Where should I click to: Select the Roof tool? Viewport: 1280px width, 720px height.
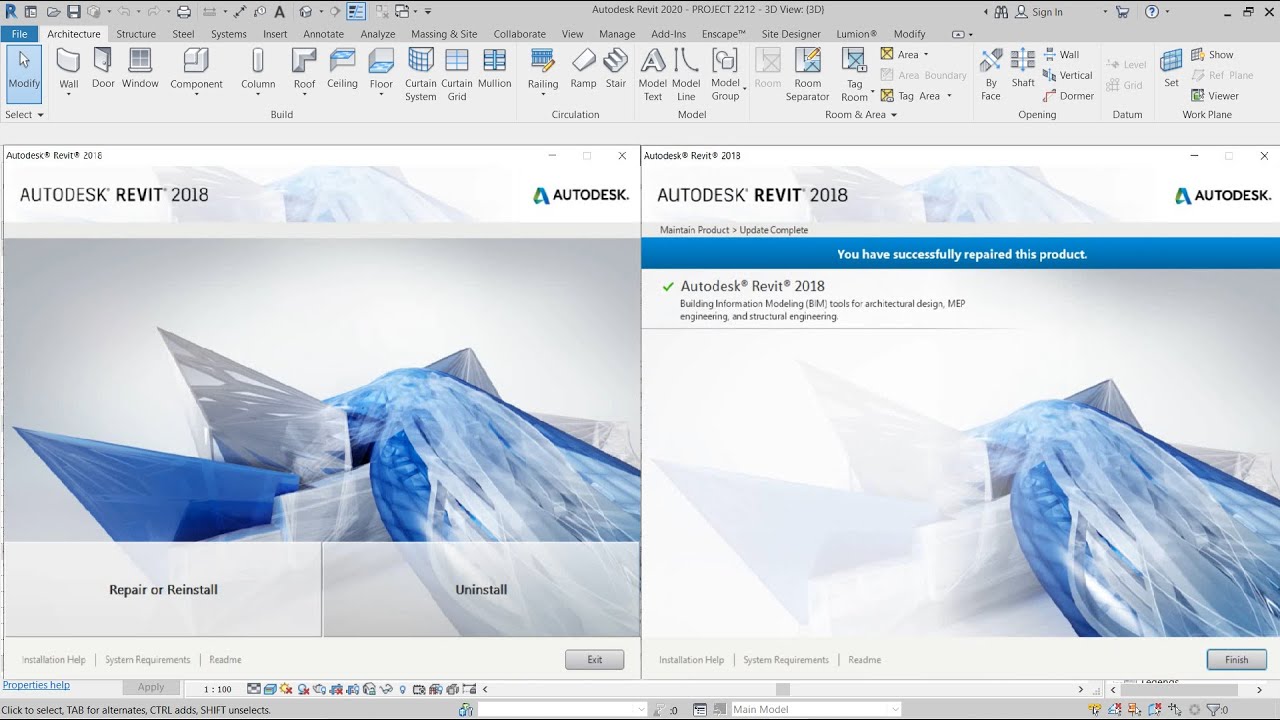coord(304,72)
